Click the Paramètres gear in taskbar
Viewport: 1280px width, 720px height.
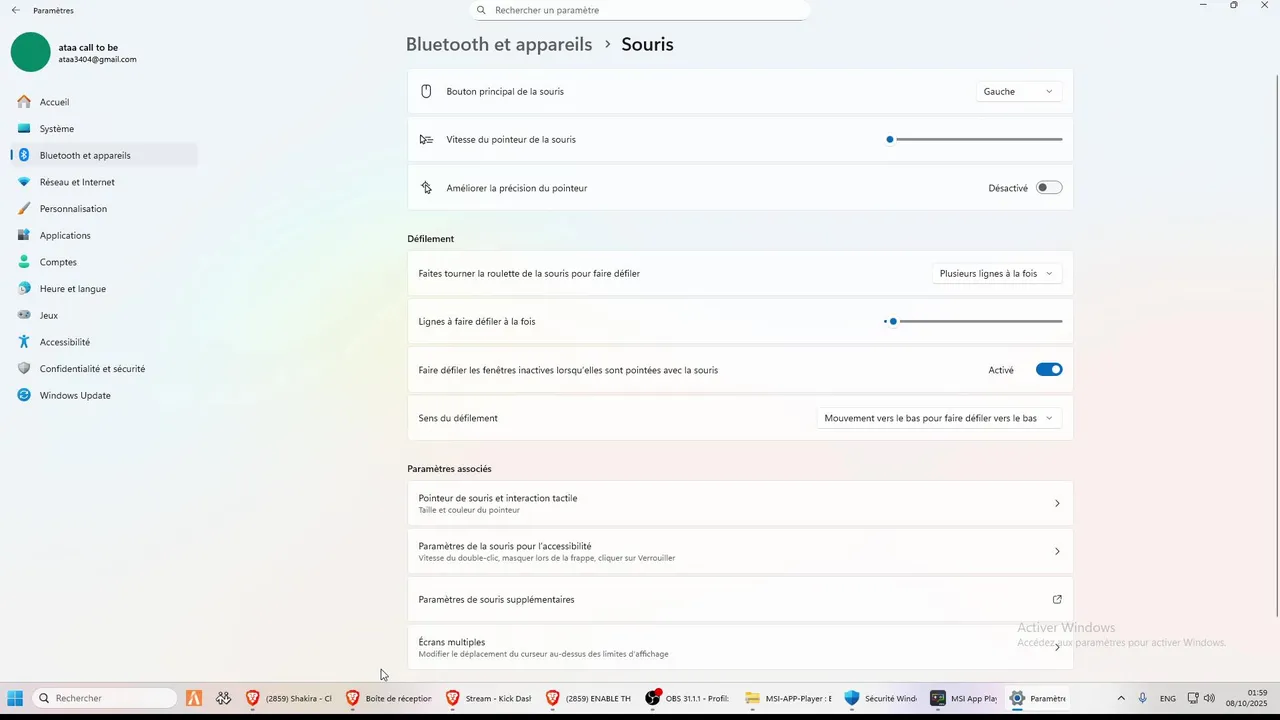(x=1018, y=698)
